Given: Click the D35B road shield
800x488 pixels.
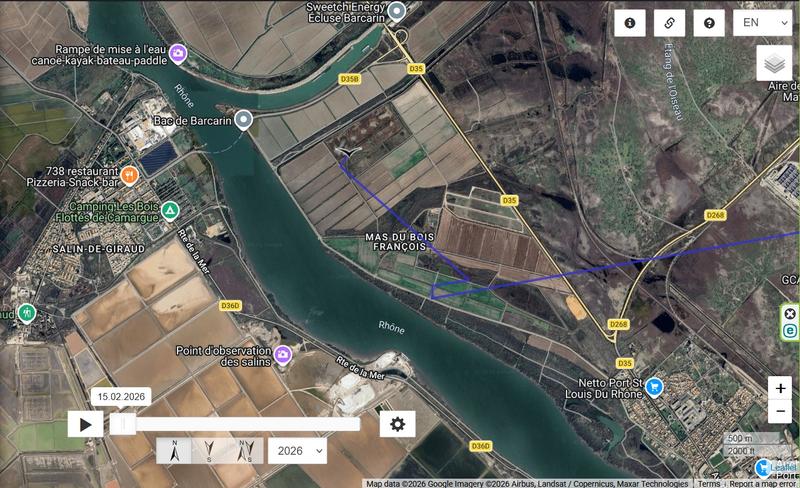Looking at the screenshot, I should (x=349, y=79).
